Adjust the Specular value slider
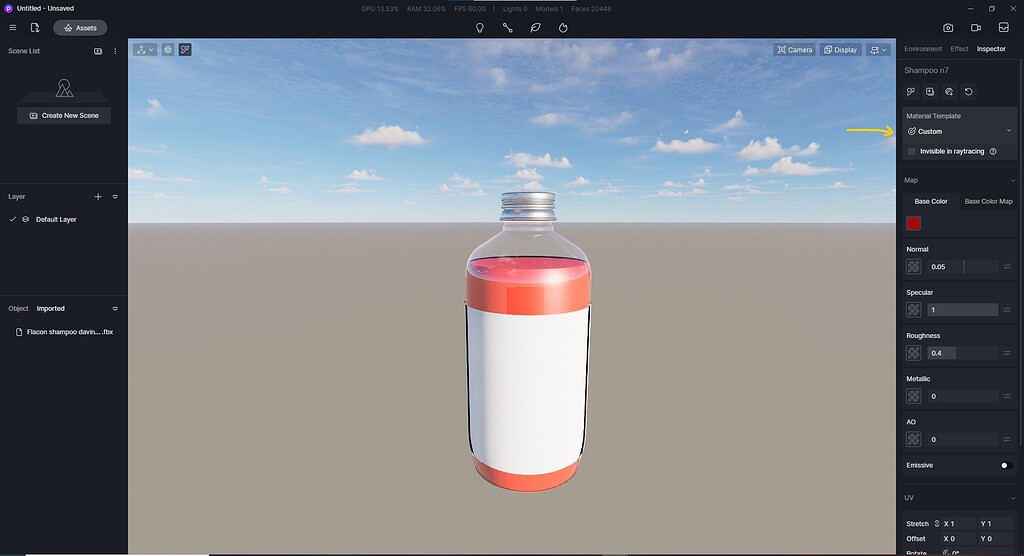Image resolution: width=1024 pixels, height=556 pixels. [x=962, y=310]
